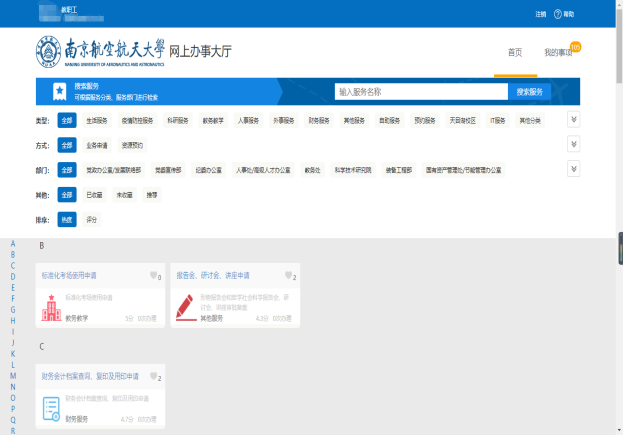Click the help question mark icon

coord(558,14)
